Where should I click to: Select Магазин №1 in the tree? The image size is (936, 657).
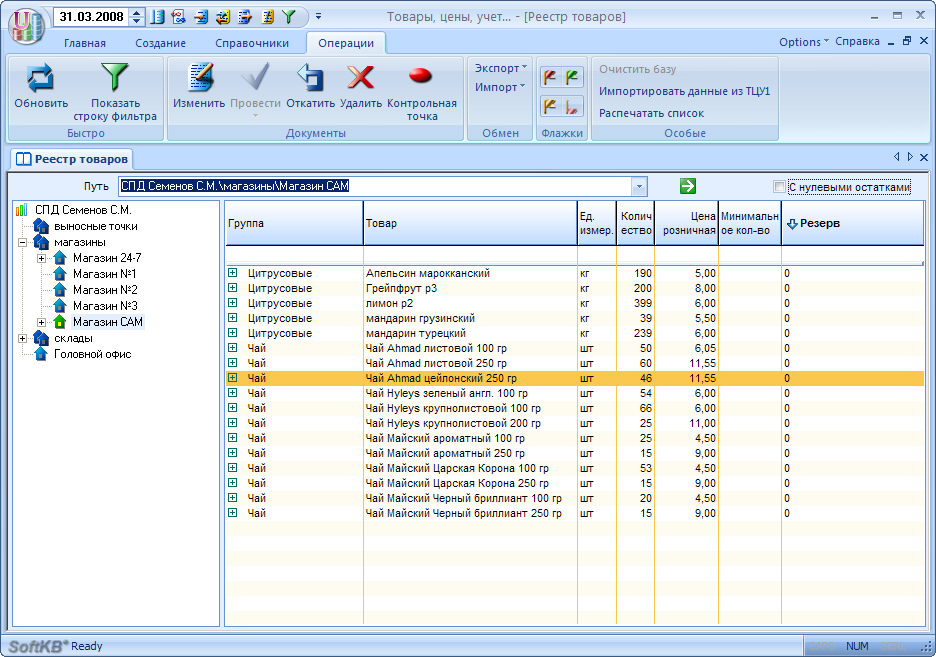tap(104, 274)
